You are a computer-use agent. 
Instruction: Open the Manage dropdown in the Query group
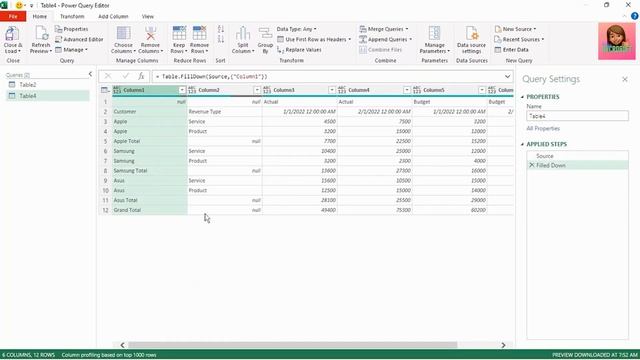click(71, 49)
